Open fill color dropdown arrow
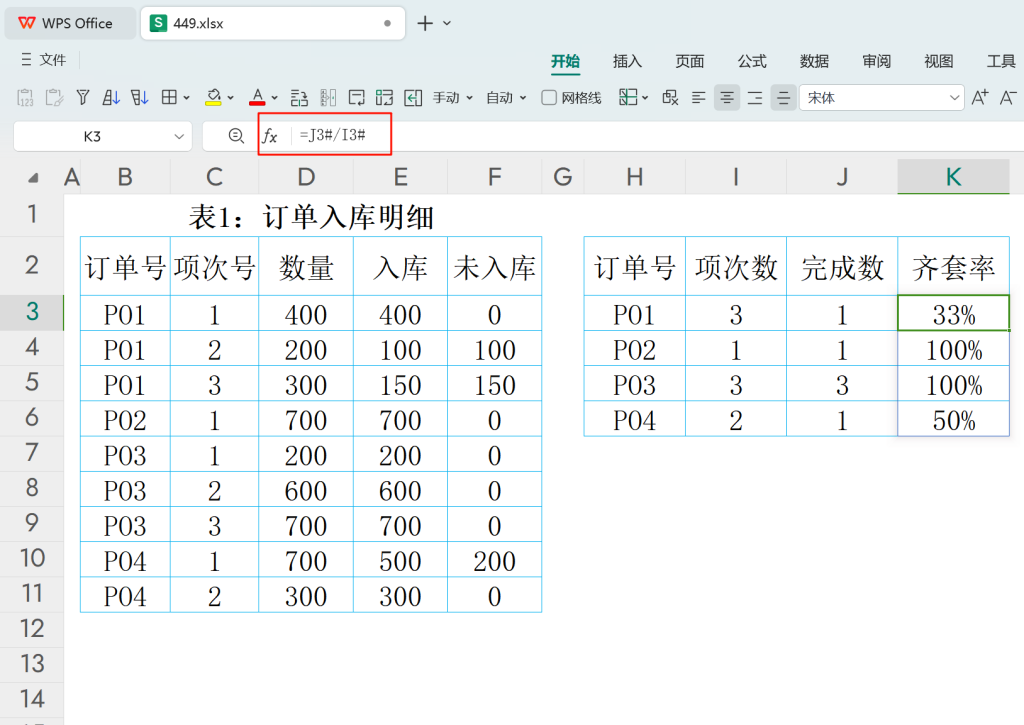1024x725 pixels. tap(231, 98)
